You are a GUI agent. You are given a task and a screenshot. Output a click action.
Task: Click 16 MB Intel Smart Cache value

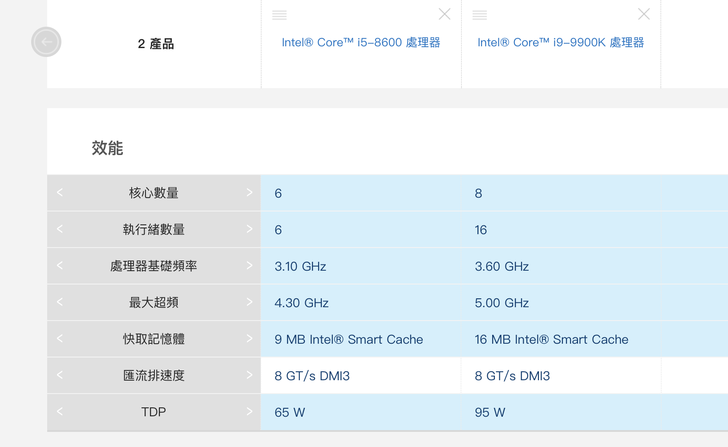click(551, 339)
